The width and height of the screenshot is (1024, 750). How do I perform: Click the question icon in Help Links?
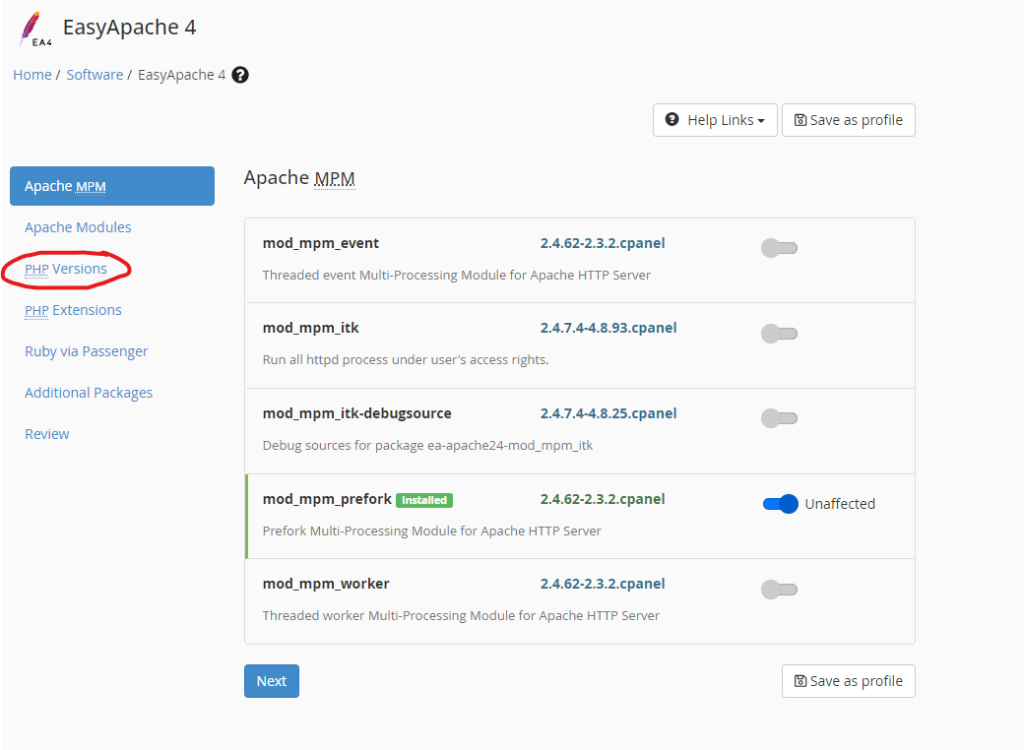point(671,120)
